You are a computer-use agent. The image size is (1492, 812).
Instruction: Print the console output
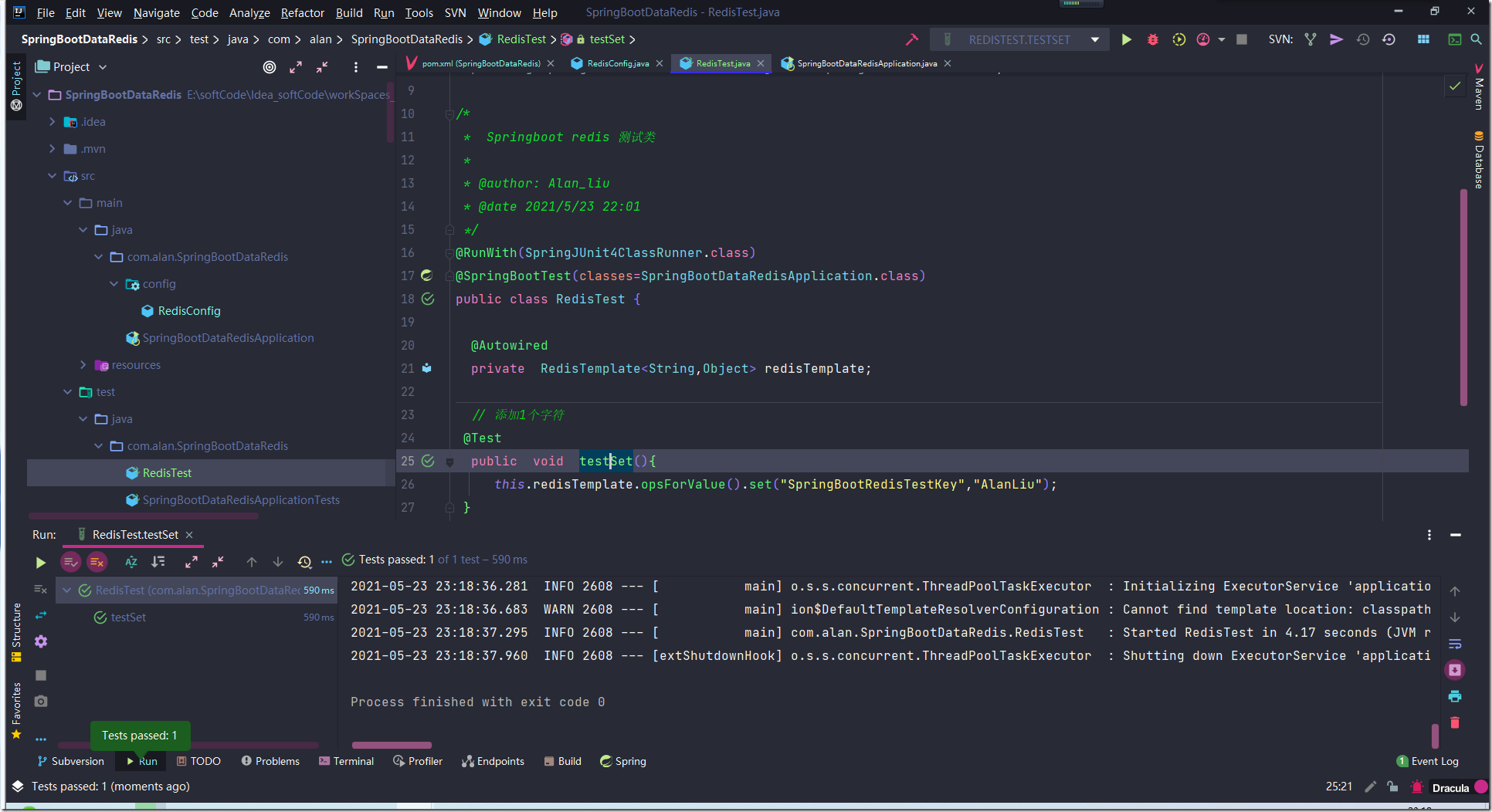coord(1455,696)
